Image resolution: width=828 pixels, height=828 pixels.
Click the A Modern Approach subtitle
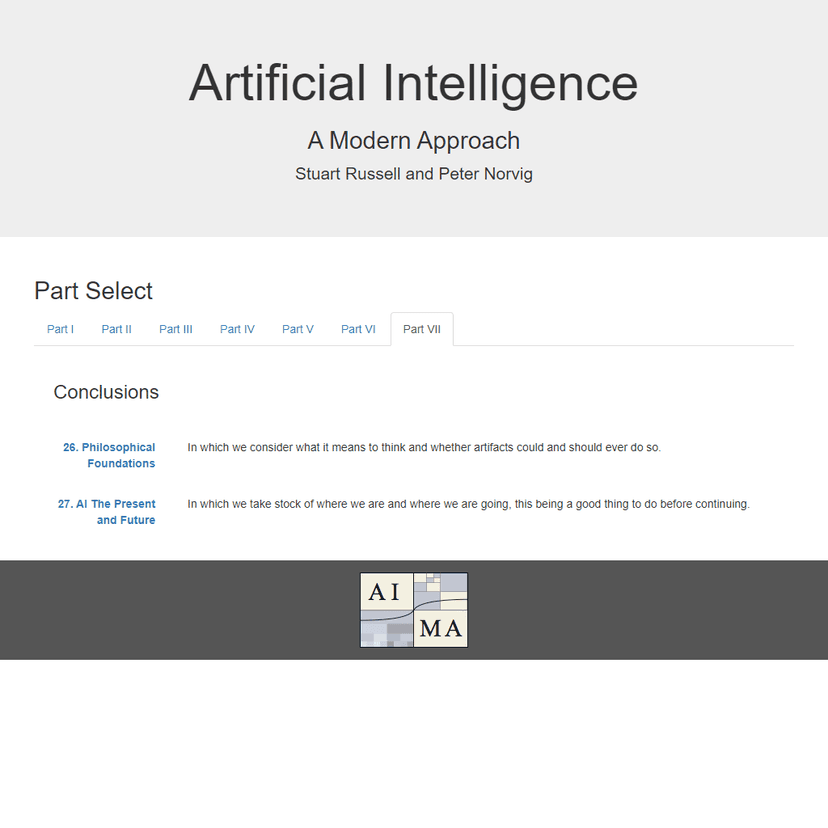coord(413,140)
